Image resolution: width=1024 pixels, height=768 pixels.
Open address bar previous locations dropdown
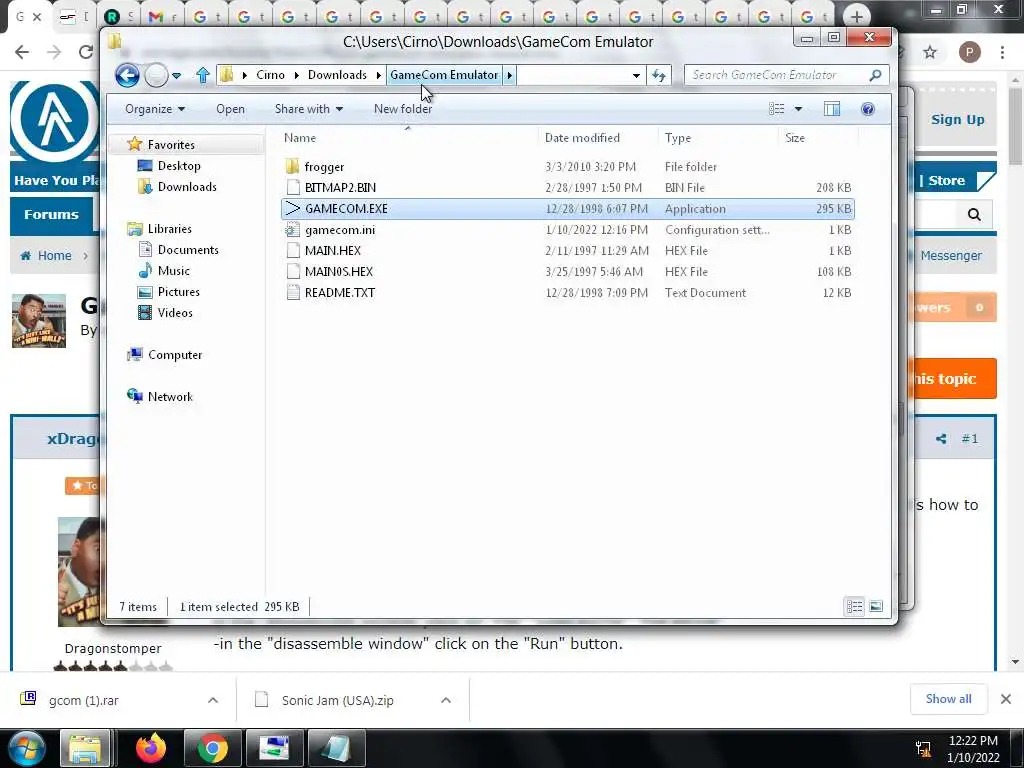[636, 75]
